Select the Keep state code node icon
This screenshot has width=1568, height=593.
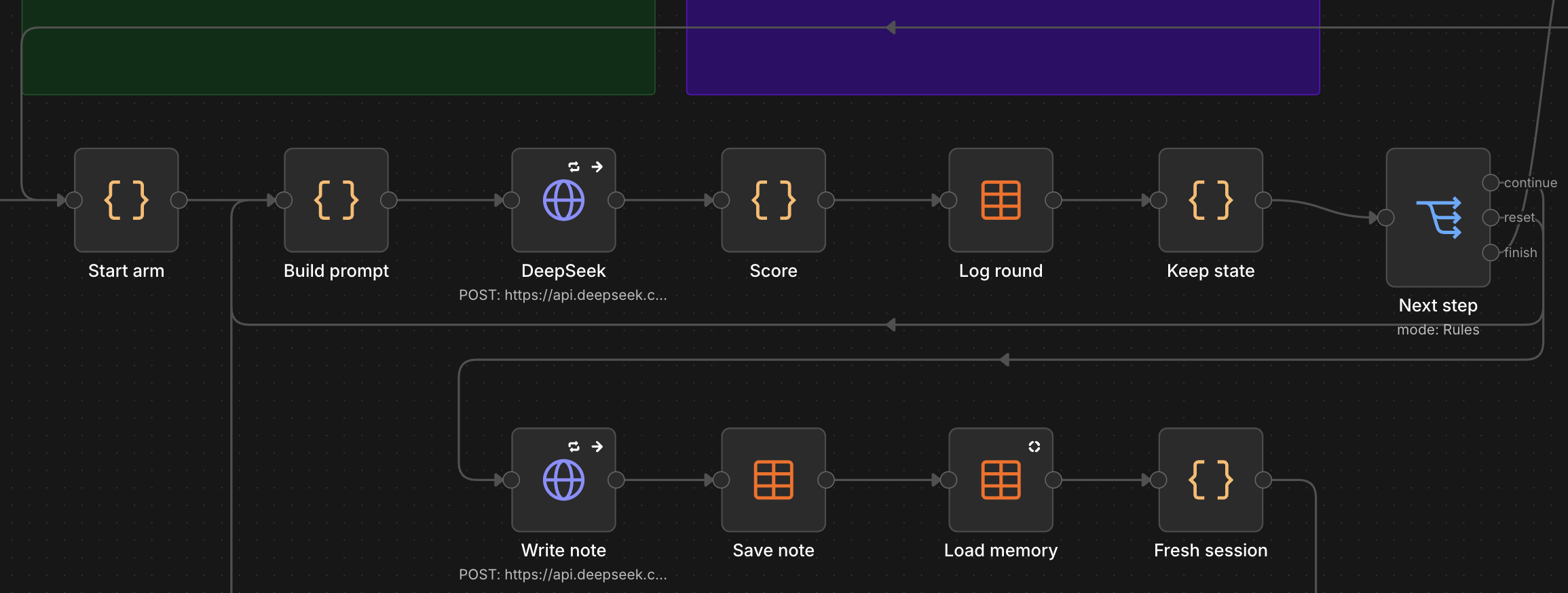[x=1210, y=200]
